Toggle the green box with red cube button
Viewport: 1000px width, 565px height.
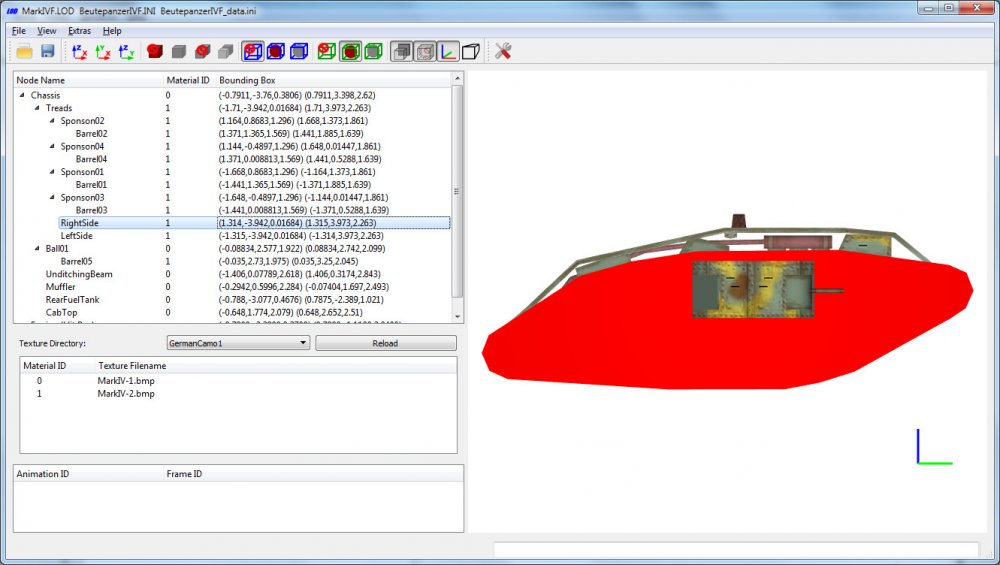(350, 52)
